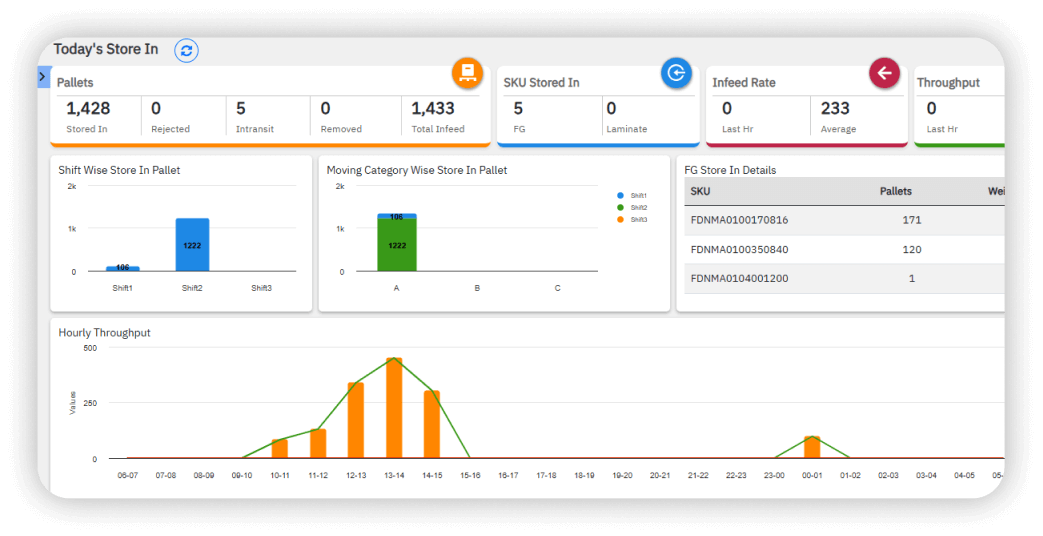This screenshot has width=1043, height=536.
Task: Click the blue SKU Stored In icon
Action: pos(676,72)
